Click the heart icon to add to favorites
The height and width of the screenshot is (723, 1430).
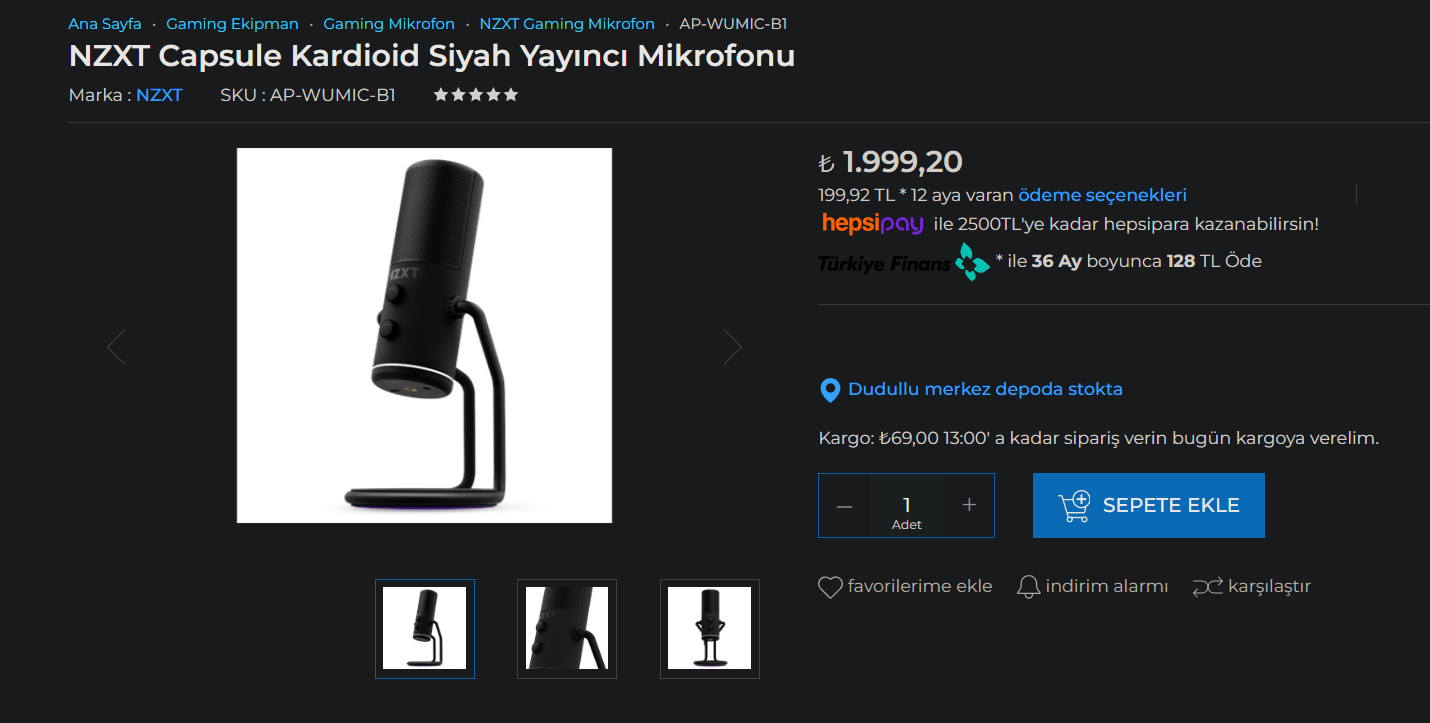(830, 587)
